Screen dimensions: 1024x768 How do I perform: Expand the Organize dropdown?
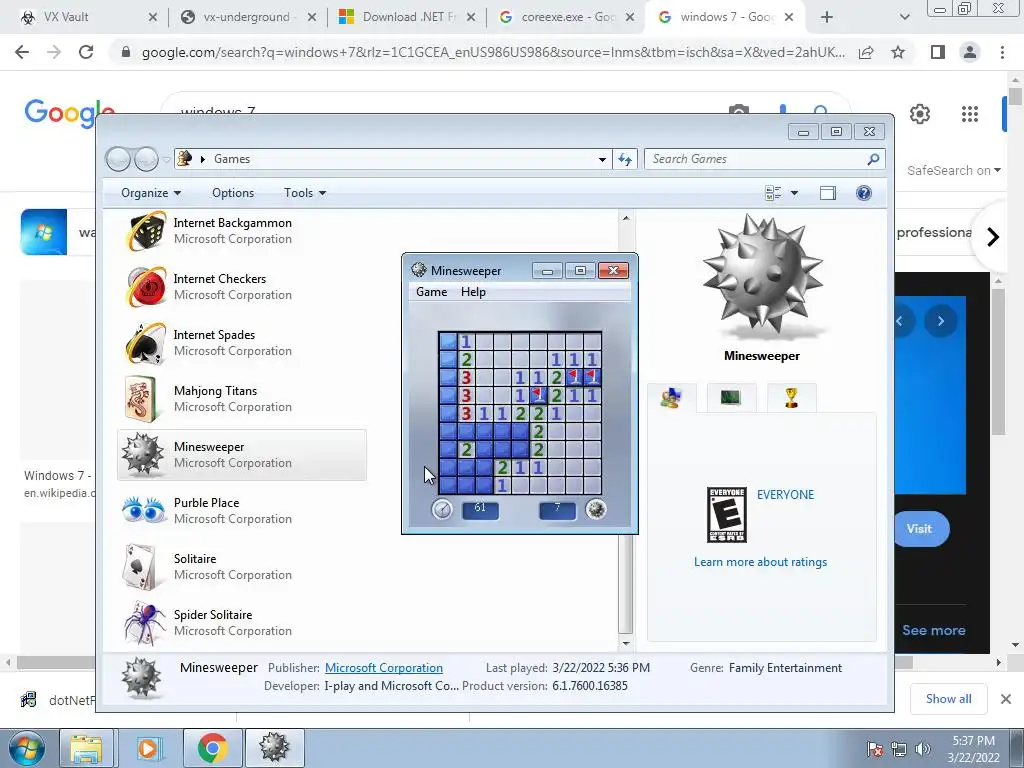151,193
